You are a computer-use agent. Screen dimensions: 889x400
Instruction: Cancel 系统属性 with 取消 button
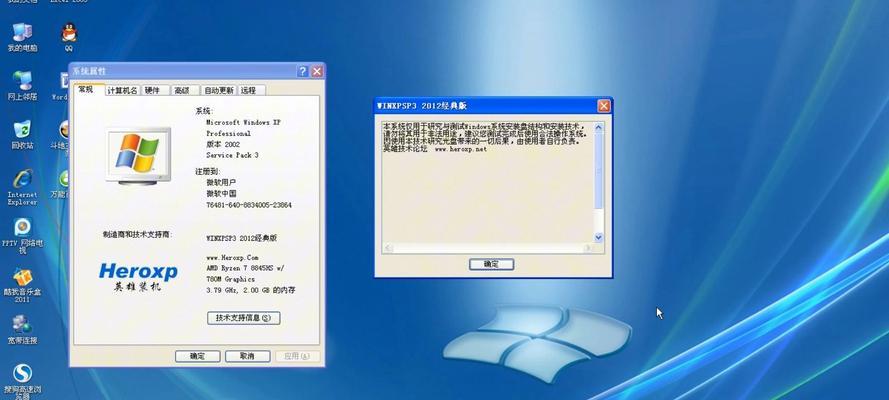tap(247, 356)
